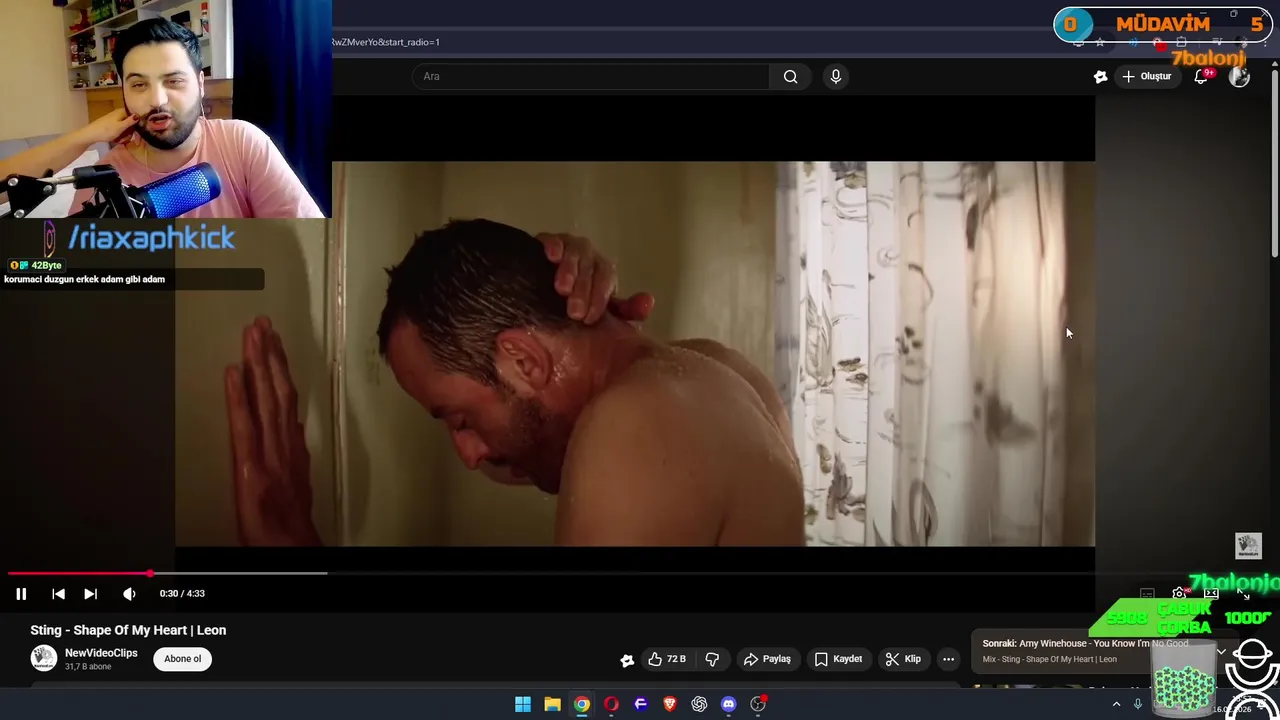1280x720 pixels.
Task: Open OBS Studio from the taskbar
Action: (x=758, y=704)
